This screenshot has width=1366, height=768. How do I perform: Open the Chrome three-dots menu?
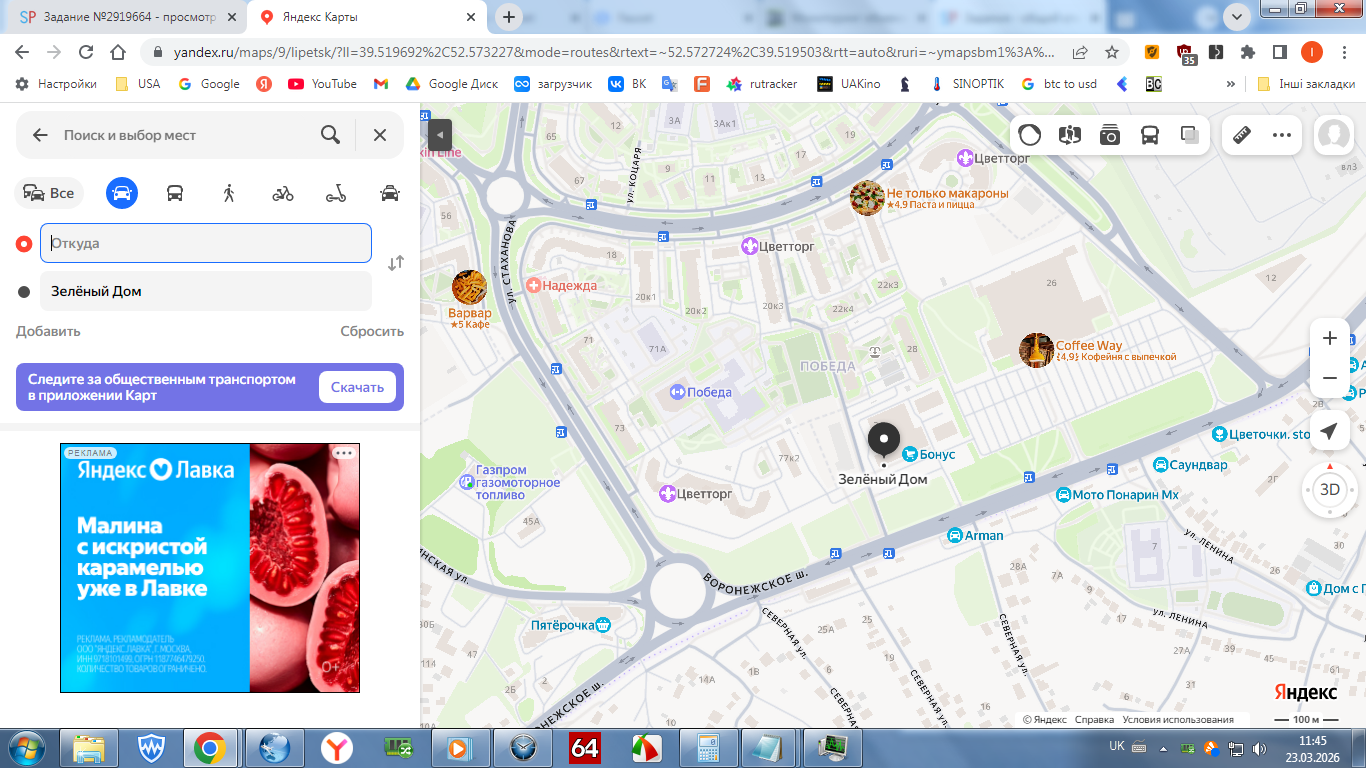click(1343, 52)
